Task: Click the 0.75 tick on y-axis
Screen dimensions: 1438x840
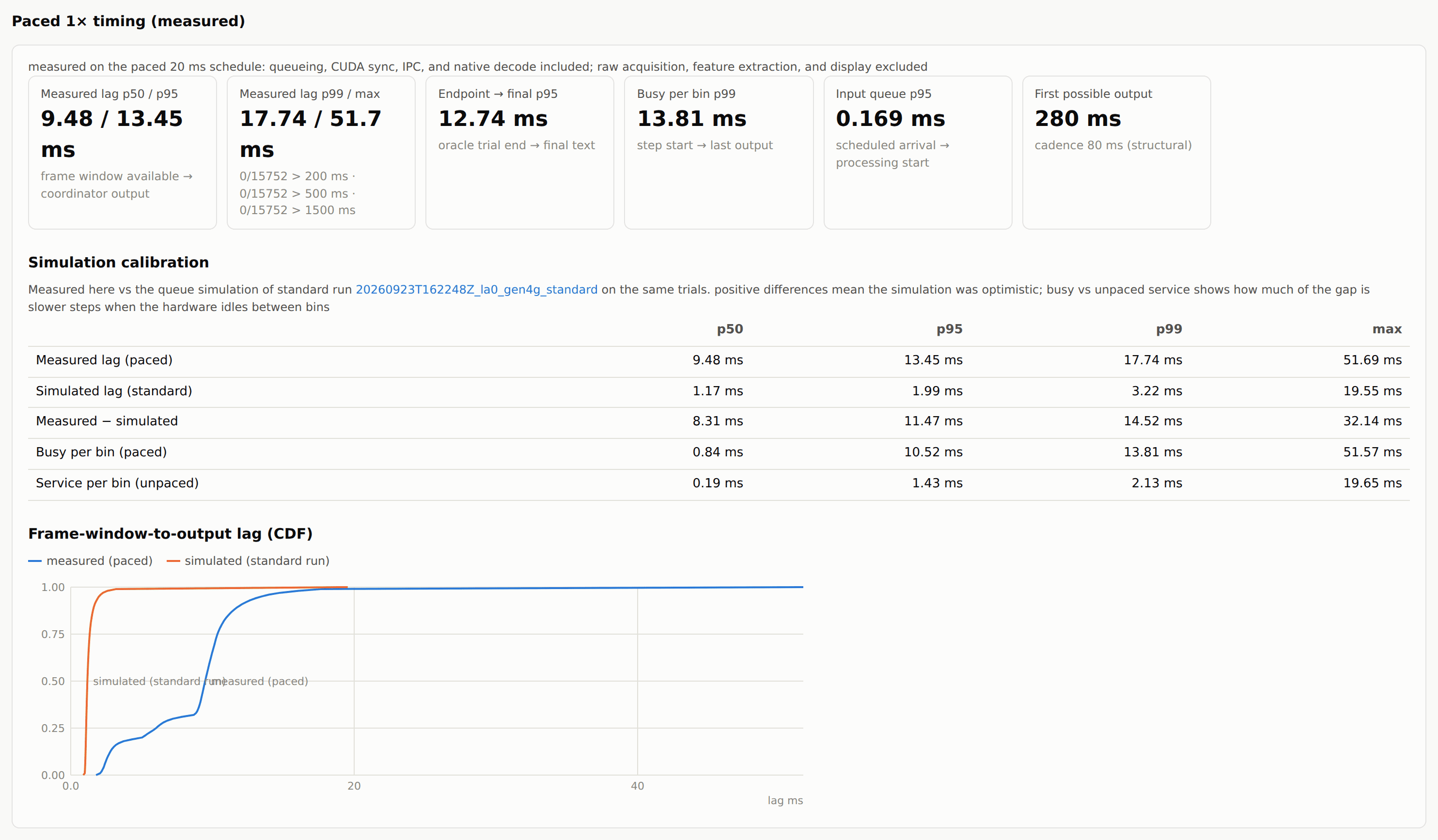Action: coord(52,634)
